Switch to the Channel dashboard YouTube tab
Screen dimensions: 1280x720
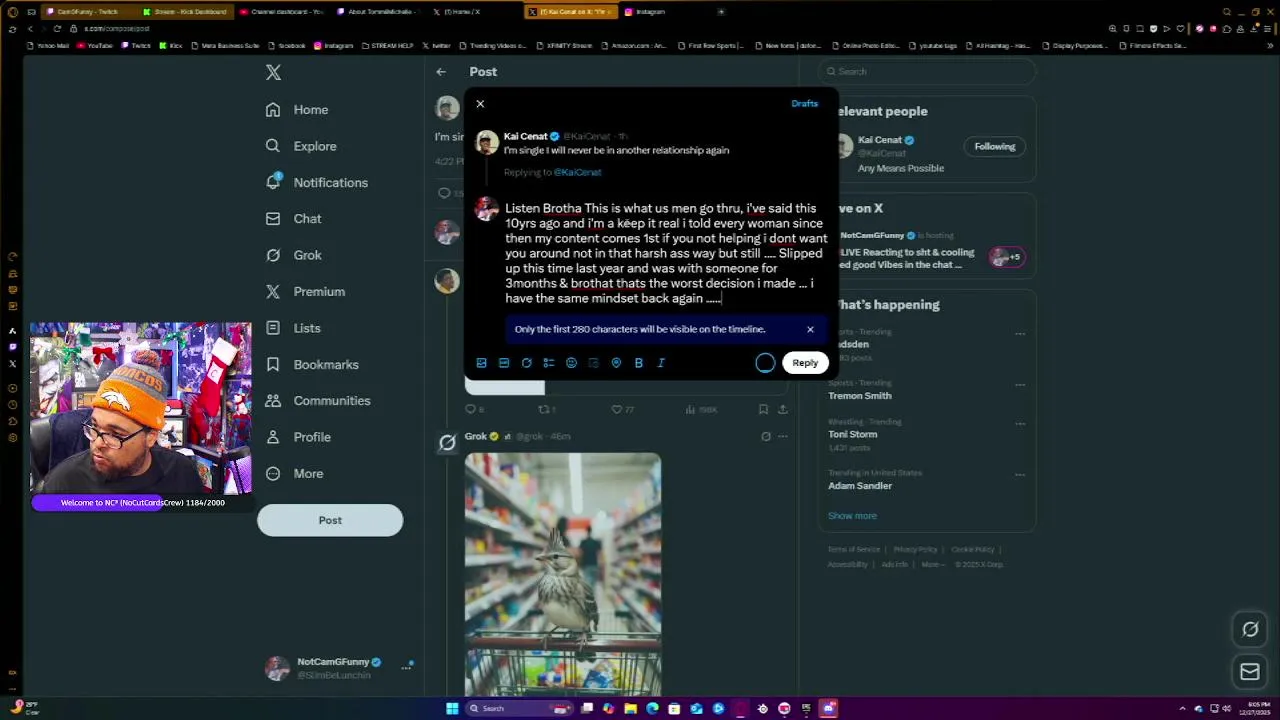pyautogui.click(x=282, y=12)
